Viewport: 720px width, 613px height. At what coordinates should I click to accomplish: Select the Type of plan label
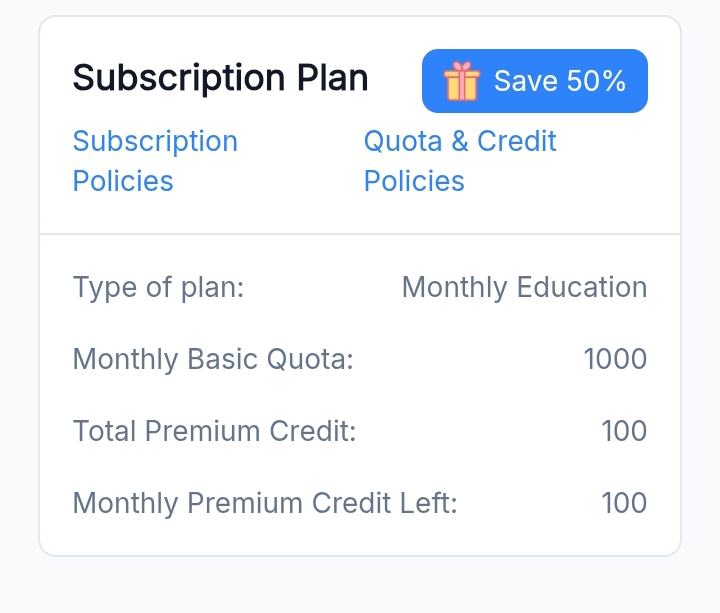(158, 288)
